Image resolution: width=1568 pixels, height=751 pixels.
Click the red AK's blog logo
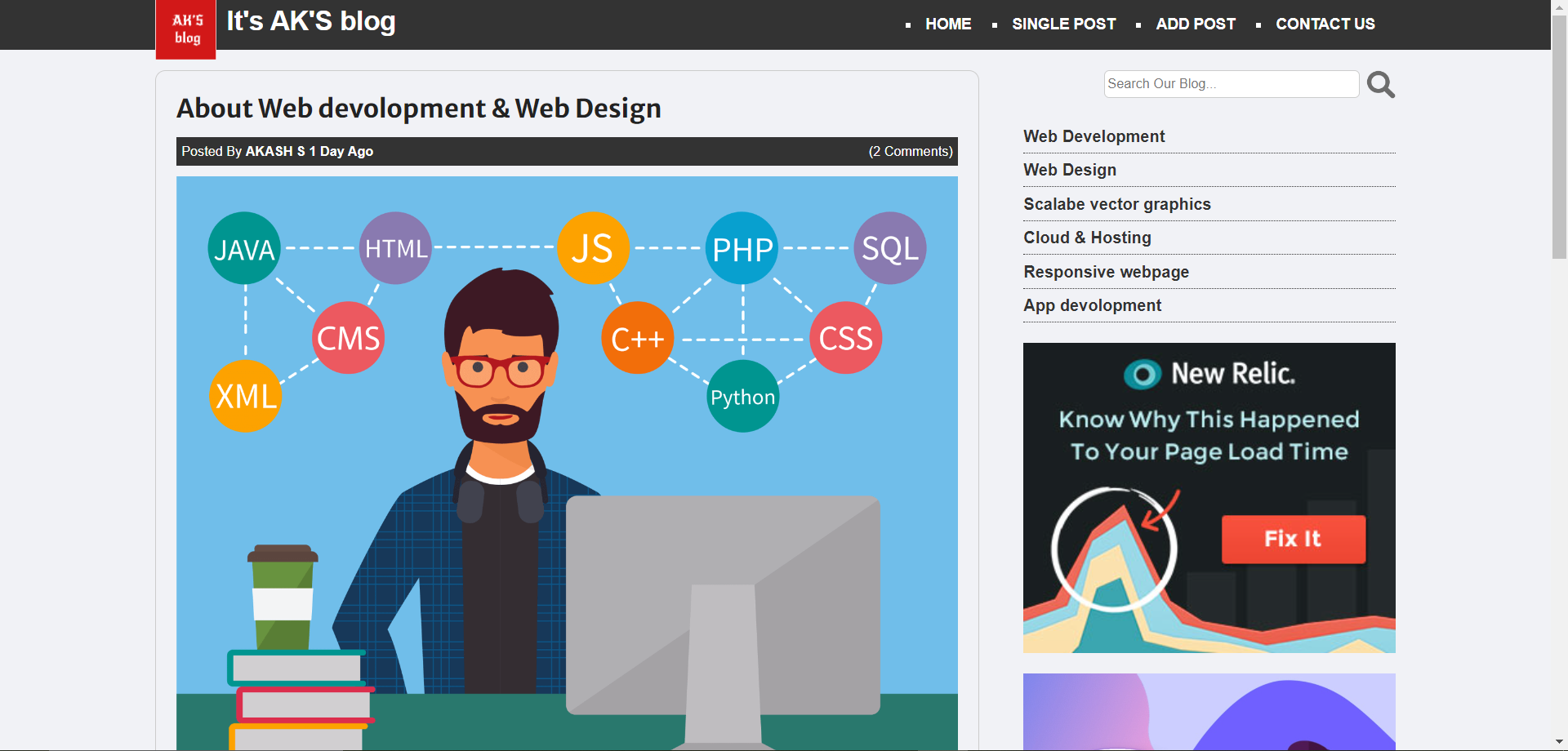[x=186, y=29]
